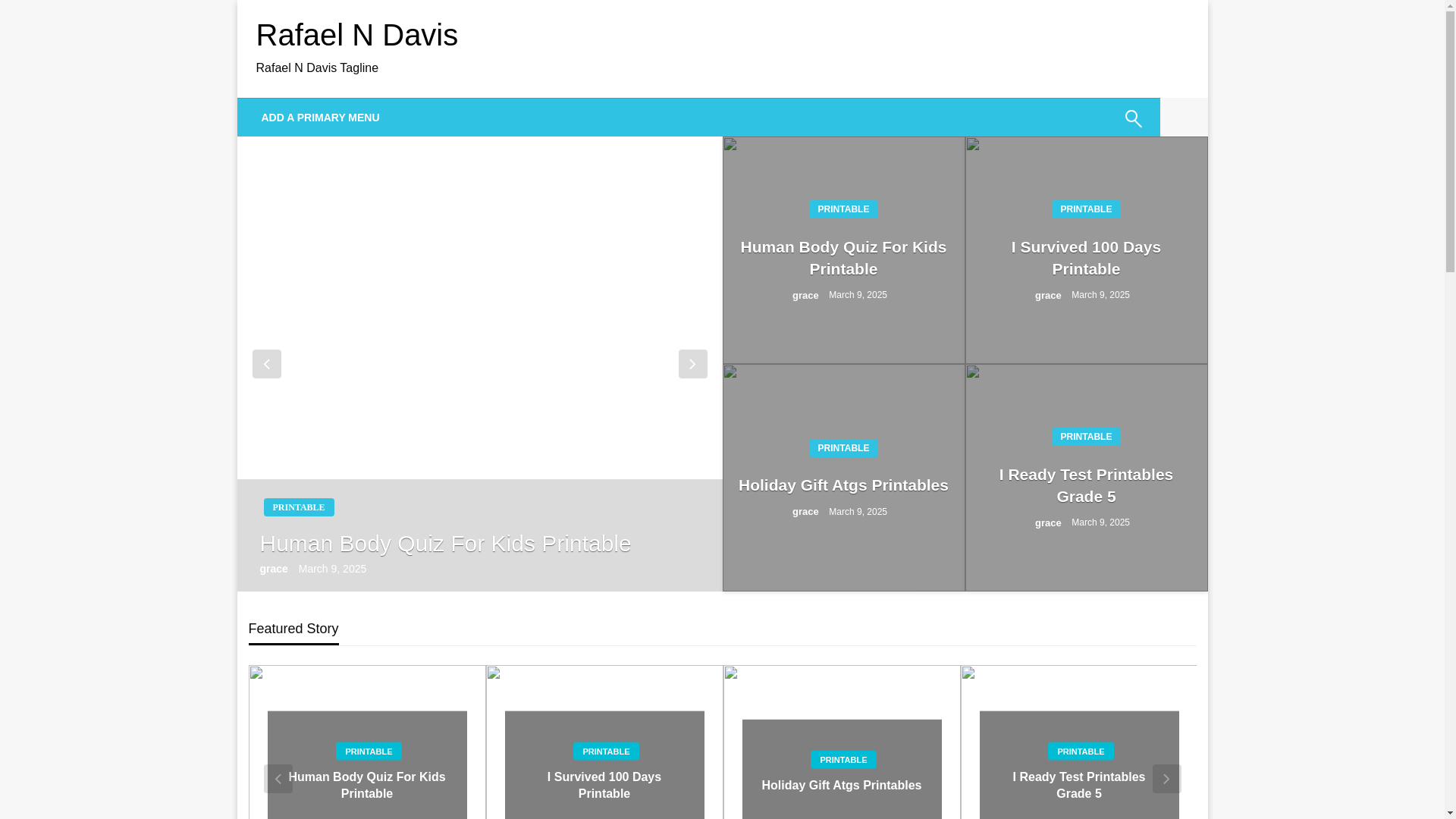Click PRINTABLE tag above Human Body Quiz grid card
Image resolution: width=1456 pixels, height=819 pixels.
[843, 209]
